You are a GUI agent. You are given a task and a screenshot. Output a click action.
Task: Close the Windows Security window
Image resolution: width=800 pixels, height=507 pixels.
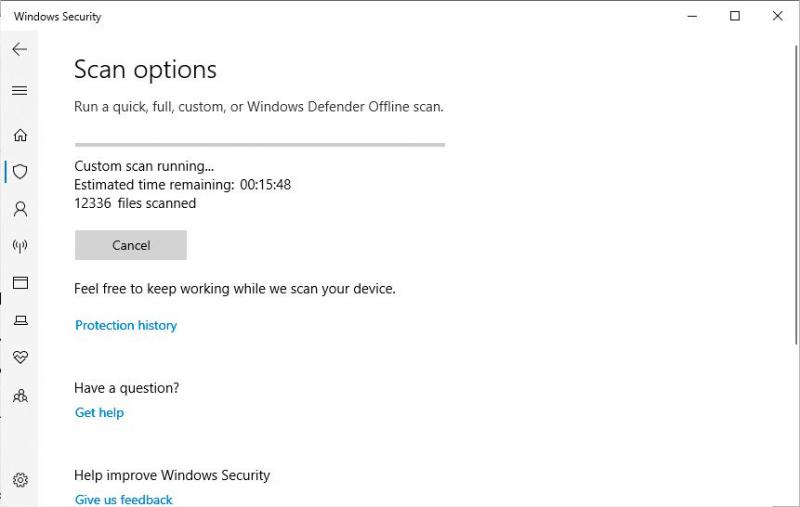coord(778,16)
